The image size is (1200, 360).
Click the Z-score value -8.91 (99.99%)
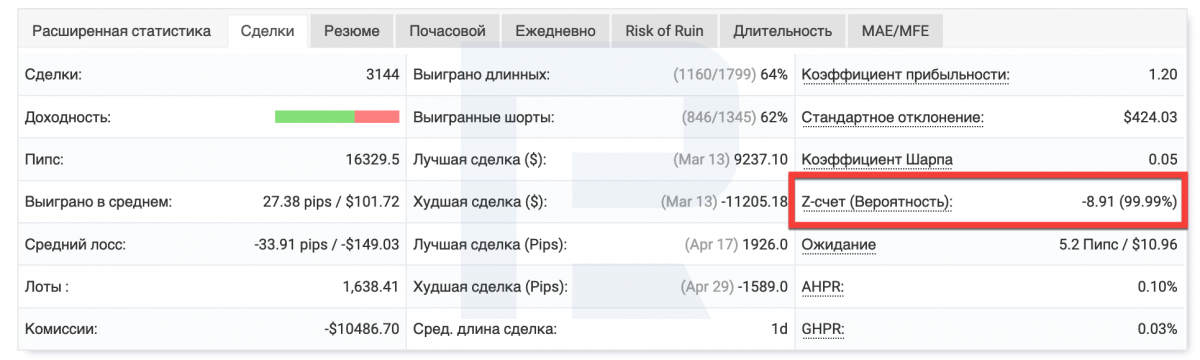(x=1129, y=202)
